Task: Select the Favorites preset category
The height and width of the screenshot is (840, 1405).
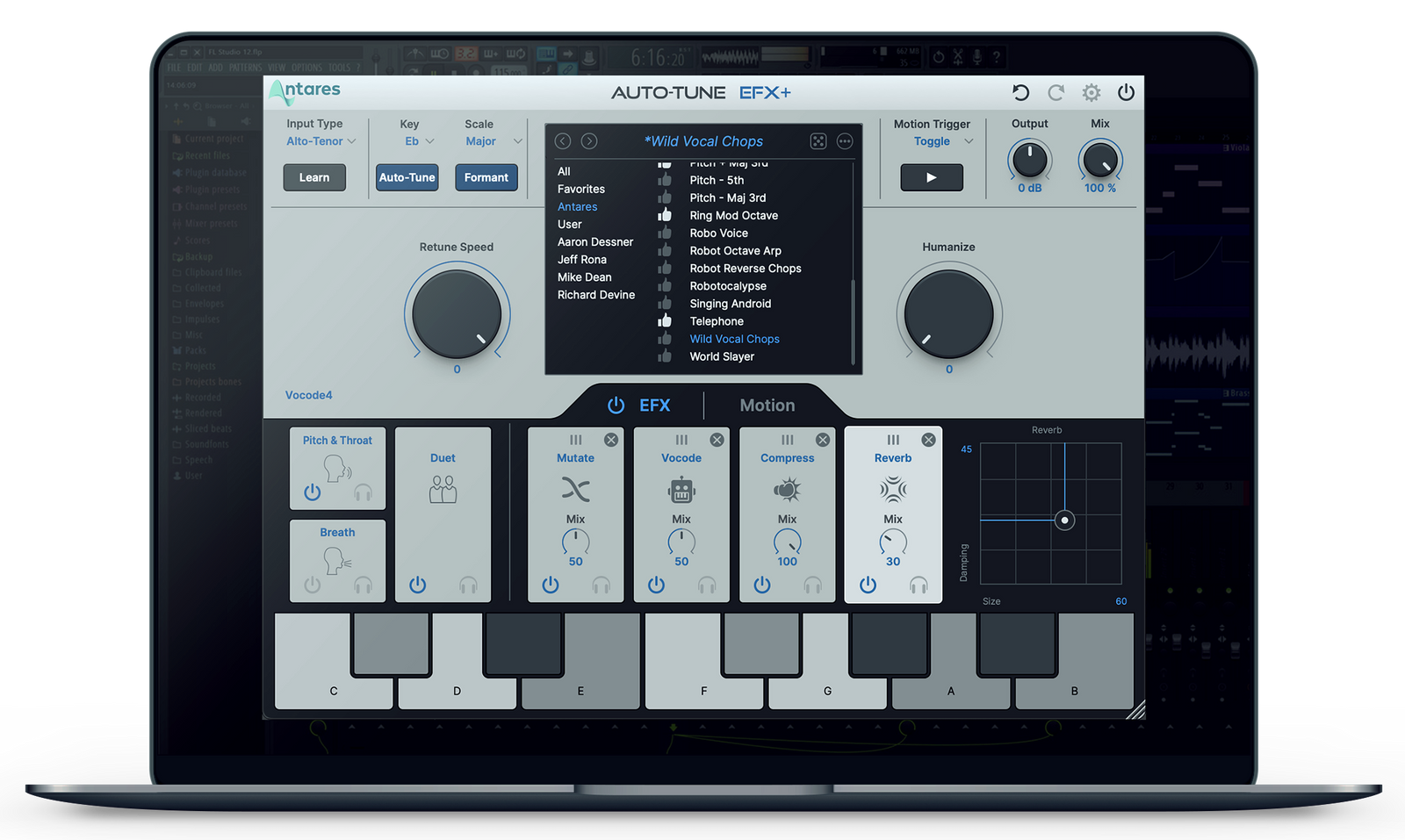Action: click(581, 189)
